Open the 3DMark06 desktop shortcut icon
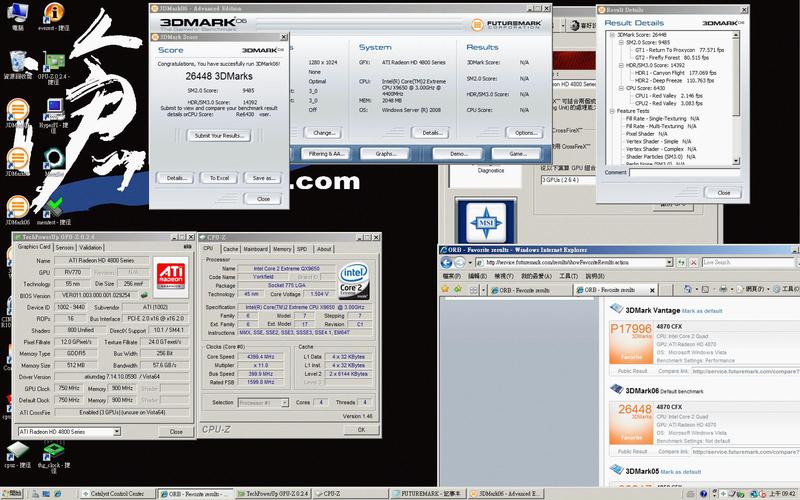This screenshot has height=500, width=800. (x=17, y=207)
